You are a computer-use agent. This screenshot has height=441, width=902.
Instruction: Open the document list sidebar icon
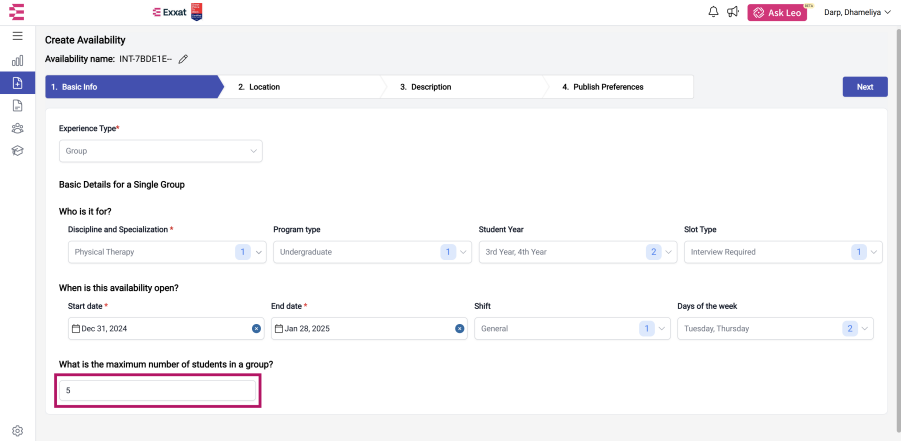tap(17, 105)
